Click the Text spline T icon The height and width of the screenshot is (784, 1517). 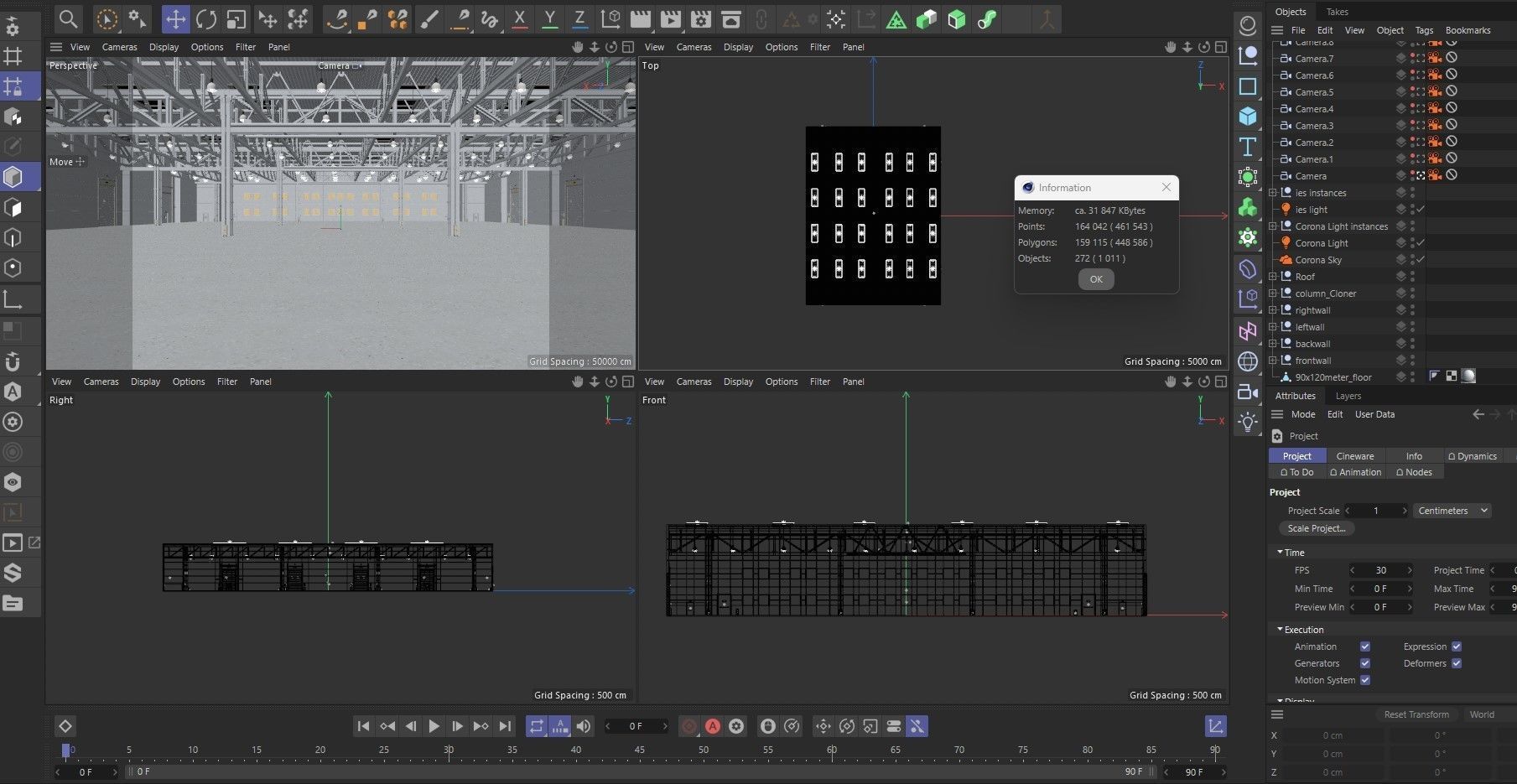click(1248, 147)
